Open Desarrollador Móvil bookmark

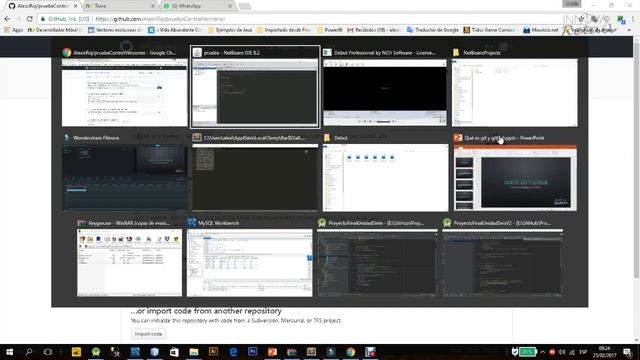tap(55, 30)
